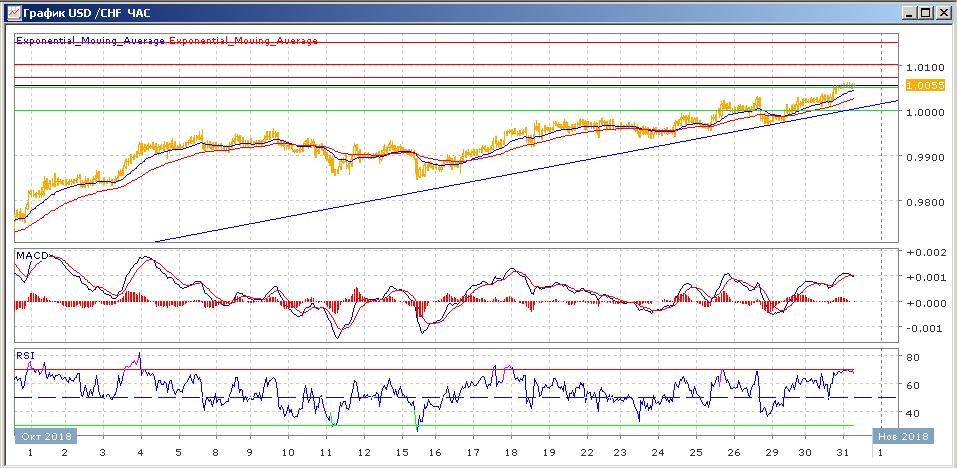
Task: Click the 80 level on RSI scale
Action: pos(914,357)
